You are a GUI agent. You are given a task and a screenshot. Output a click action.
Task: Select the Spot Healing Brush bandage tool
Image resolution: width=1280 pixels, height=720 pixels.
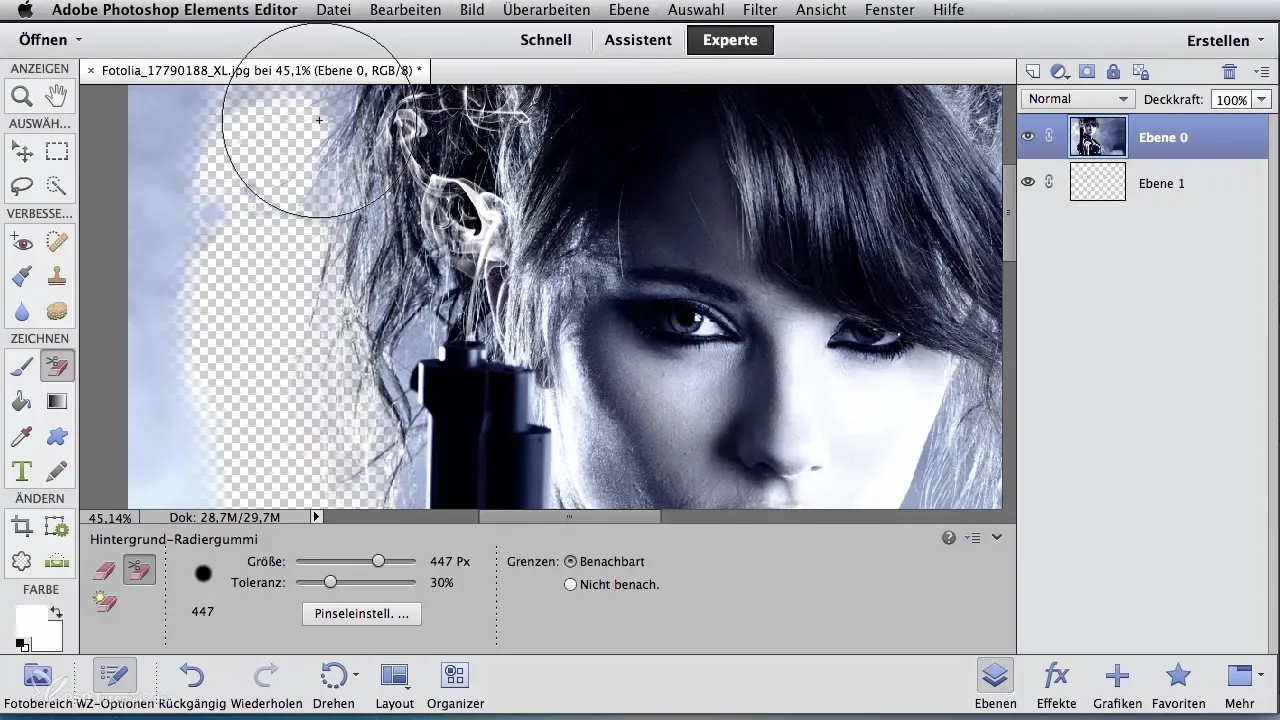(x=57, y=241)
